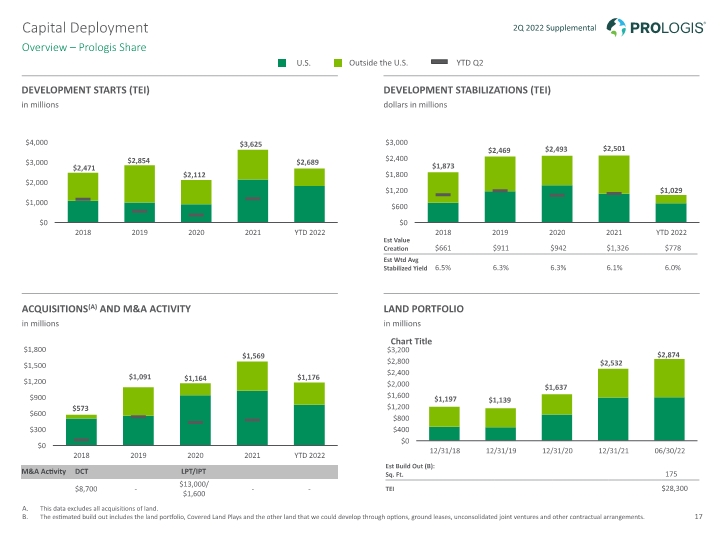
Task: Click the '$13,000/ $1,600' LPT/IPT value
Action: (194, 489)
